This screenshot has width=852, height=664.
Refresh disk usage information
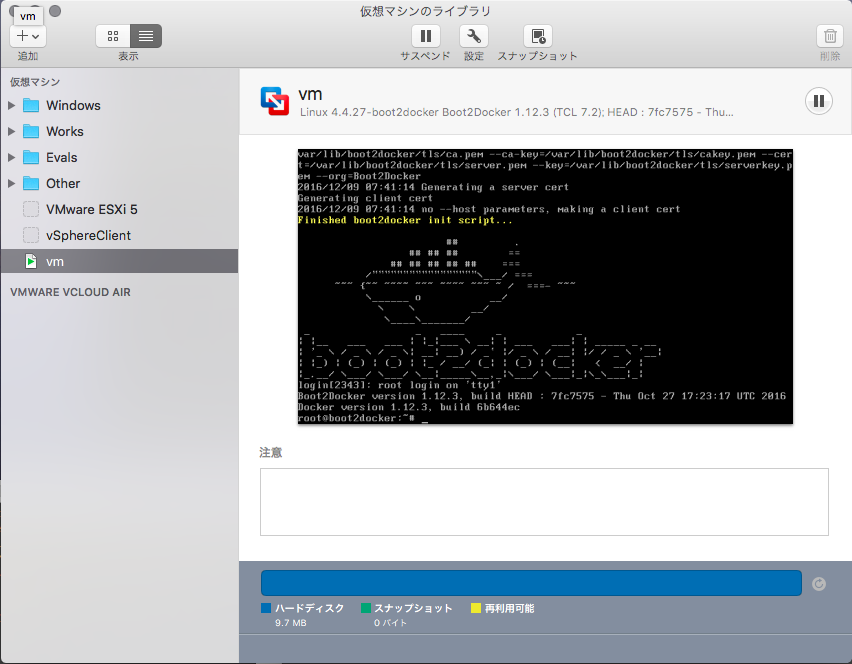(819, 584)
